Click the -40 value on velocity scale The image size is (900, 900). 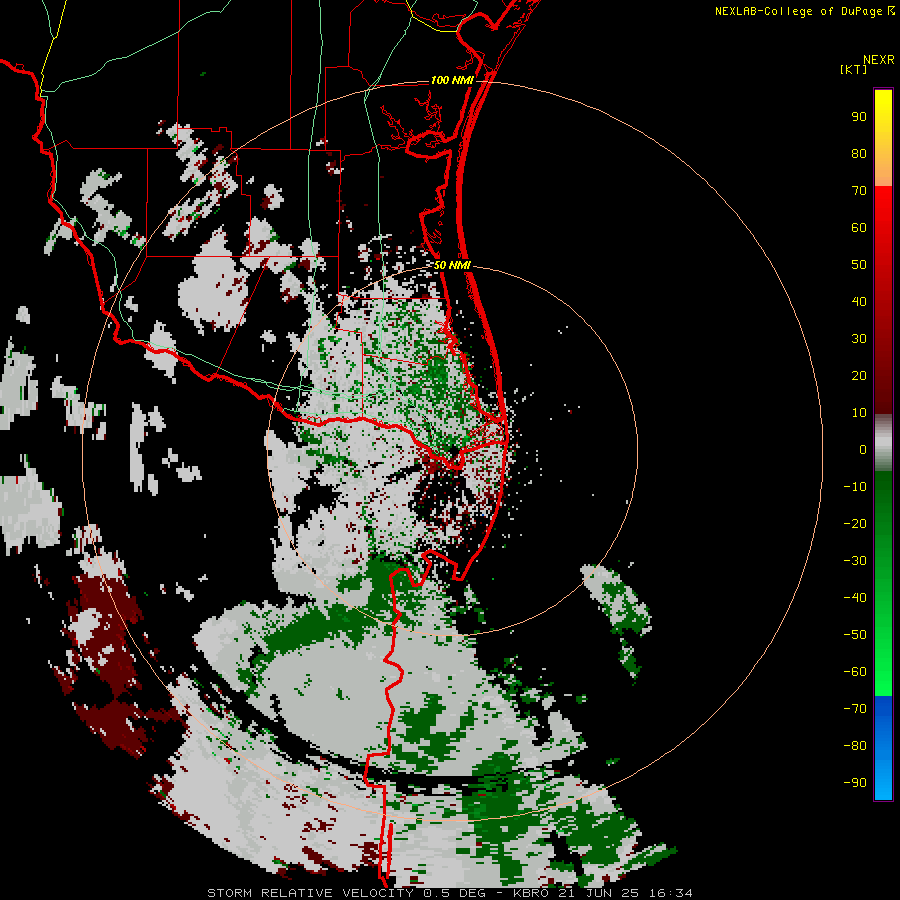pyautogui.click(x=855, y=598)
